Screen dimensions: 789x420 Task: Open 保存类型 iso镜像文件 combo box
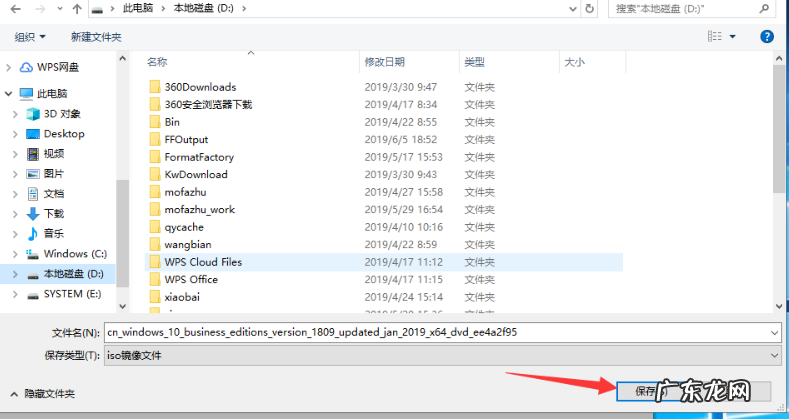pos(443,355)
